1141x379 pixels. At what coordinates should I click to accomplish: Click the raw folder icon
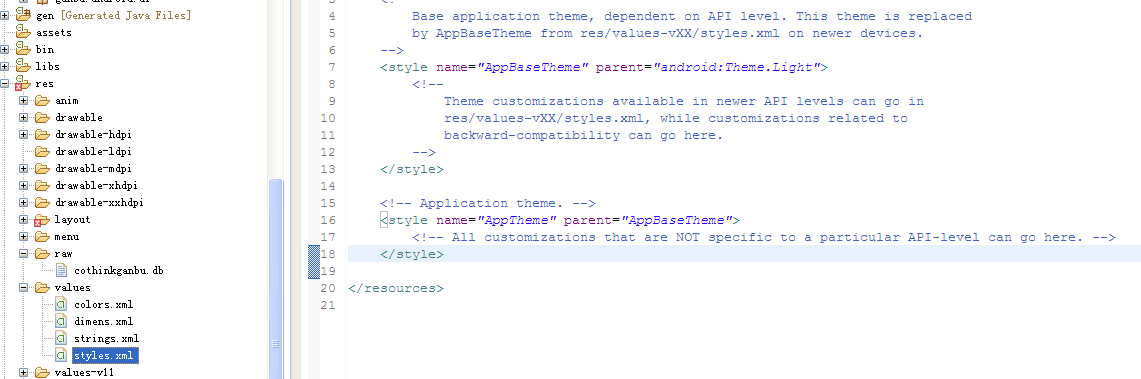pyautogui.click(x=42, y=253)
